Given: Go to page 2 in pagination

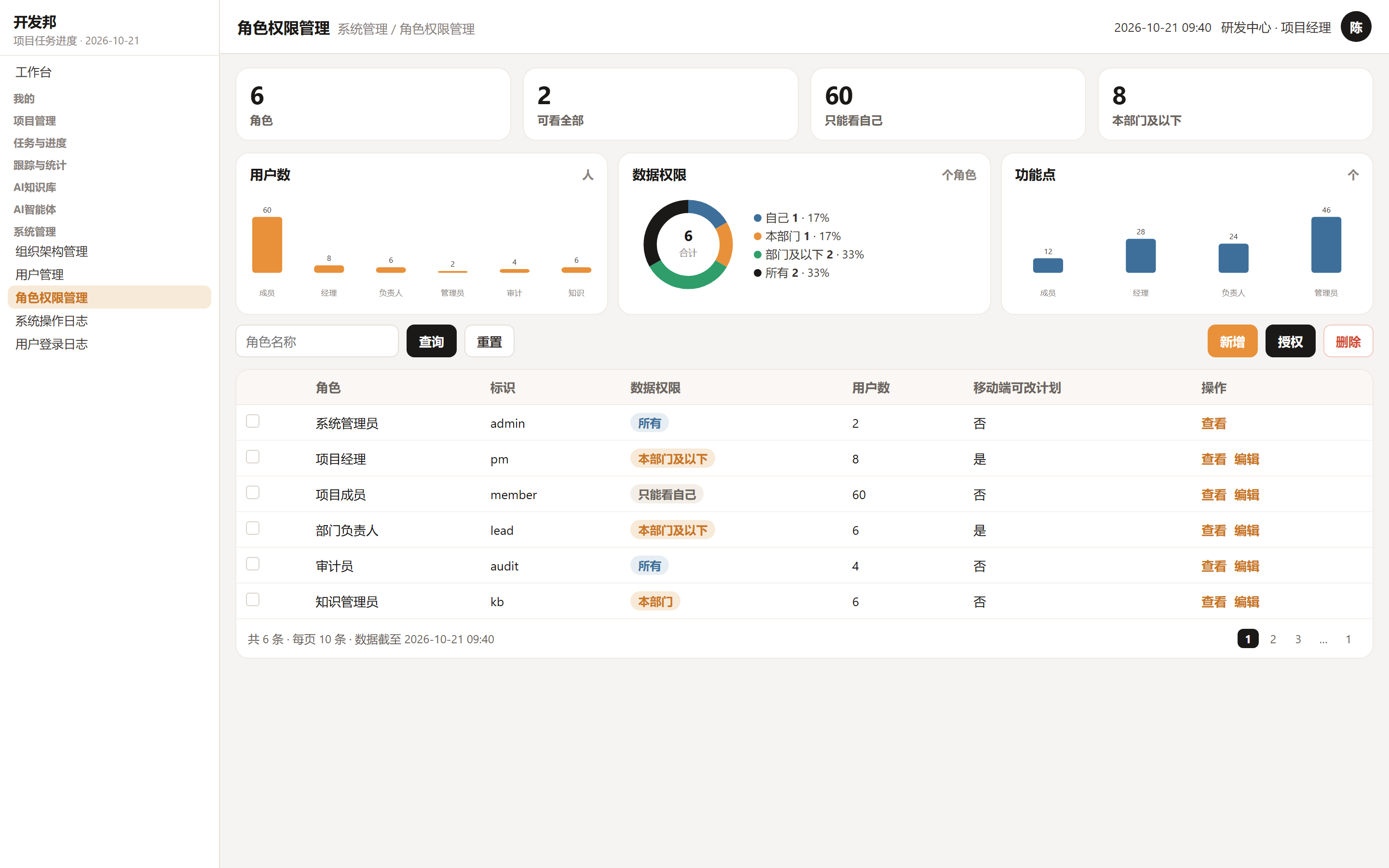Looking at the screenshot, I should (x=1272, y=639).
